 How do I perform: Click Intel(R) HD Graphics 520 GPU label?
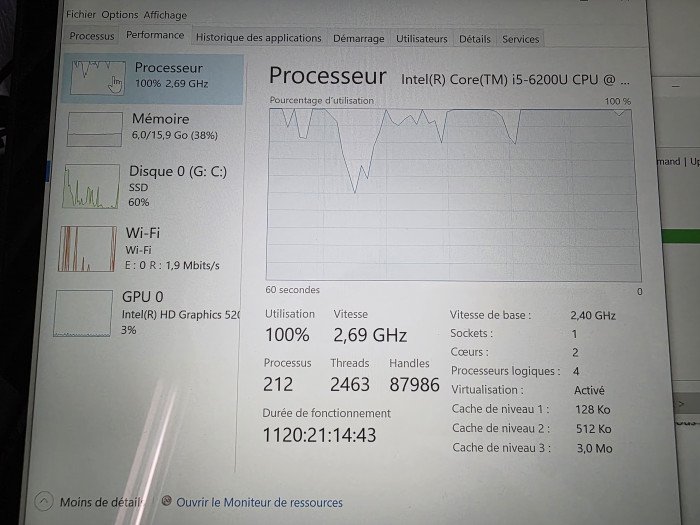coord(181,315)
